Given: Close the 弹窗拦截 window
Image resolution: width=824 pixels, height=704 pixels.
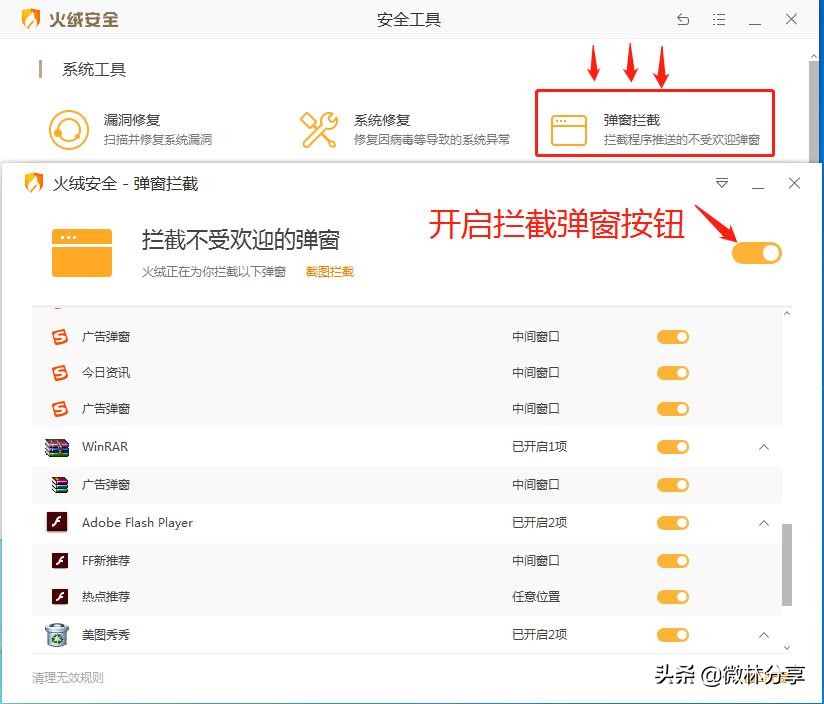Looking at the screenshot, I should click(x=794, y=183).
